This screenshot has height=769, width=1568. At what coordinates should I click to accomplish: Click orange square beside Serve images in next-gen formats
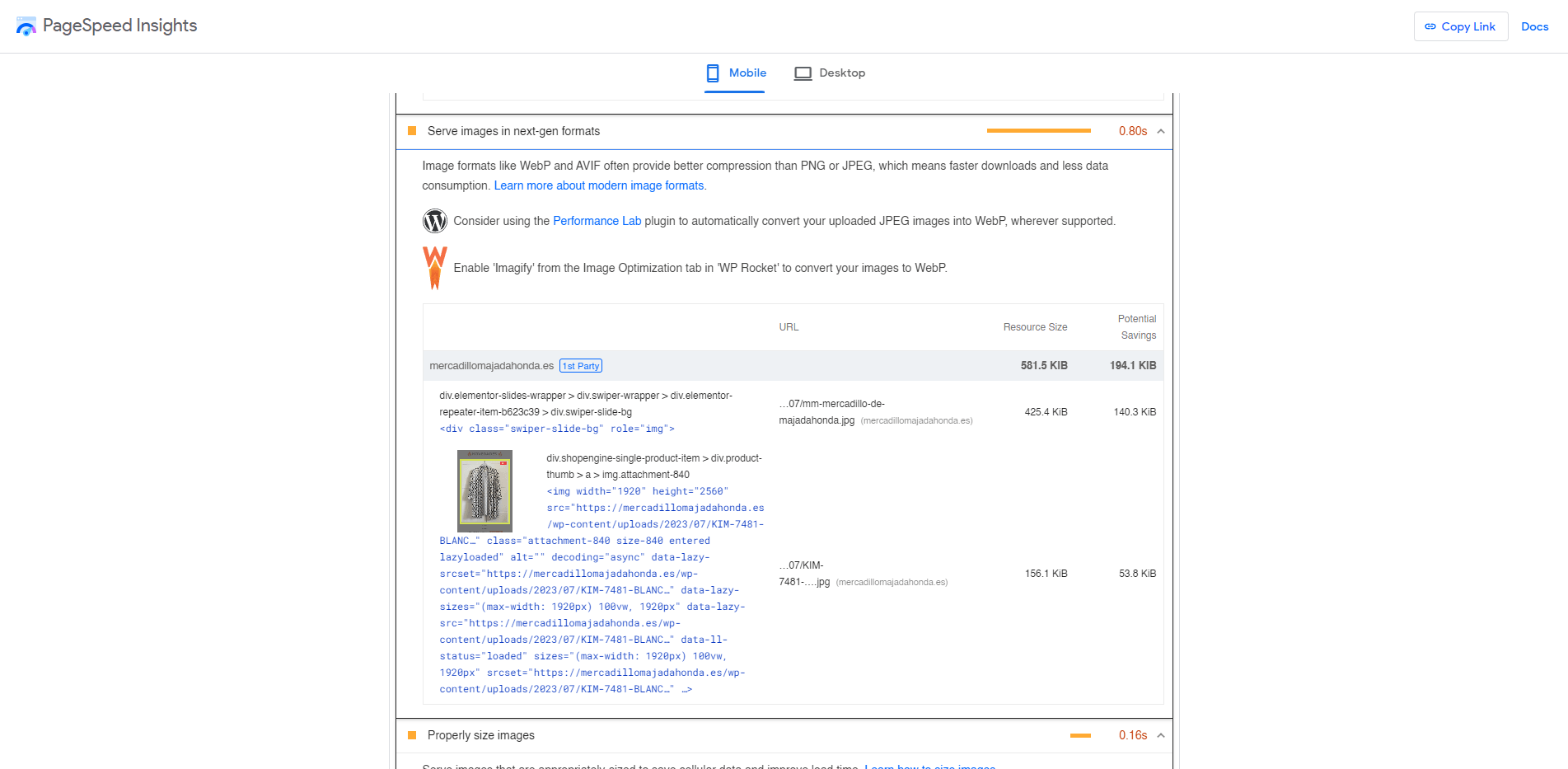coord(412,131)
